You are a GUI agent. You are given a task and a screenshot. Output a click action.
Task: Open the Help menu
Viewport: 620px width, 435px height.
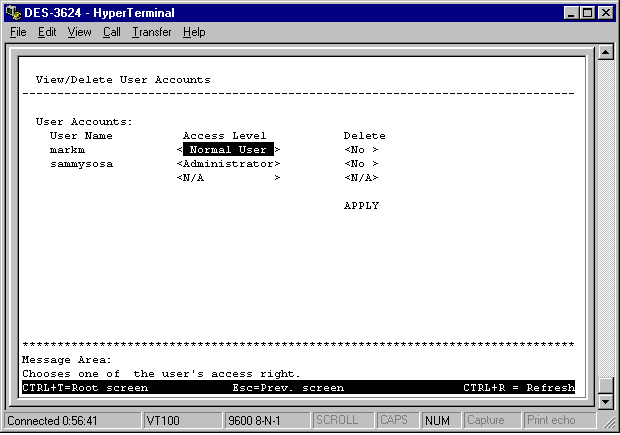tap(194, 32)
